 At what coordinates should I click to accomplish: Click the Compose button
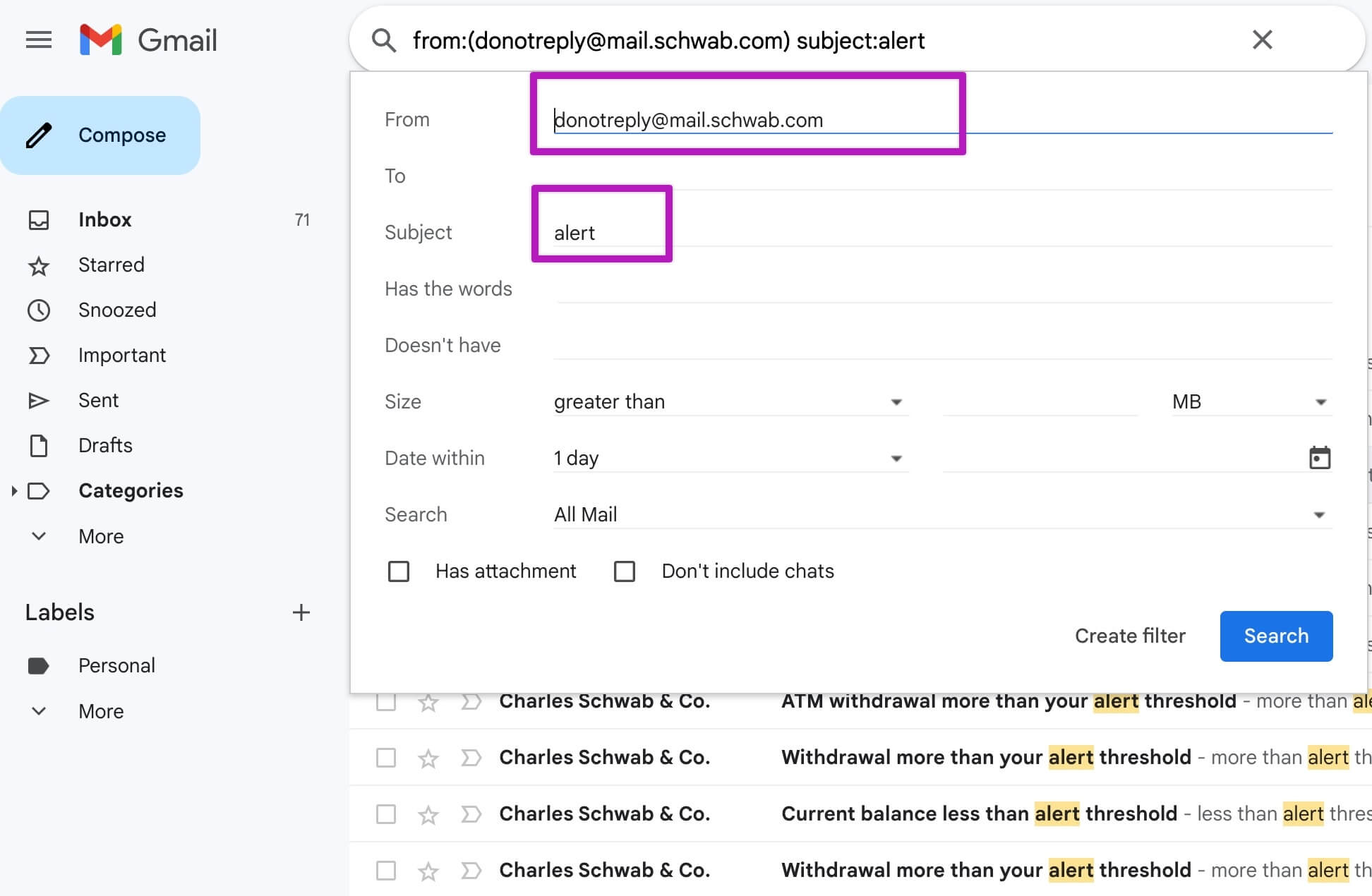coord(100,135)
